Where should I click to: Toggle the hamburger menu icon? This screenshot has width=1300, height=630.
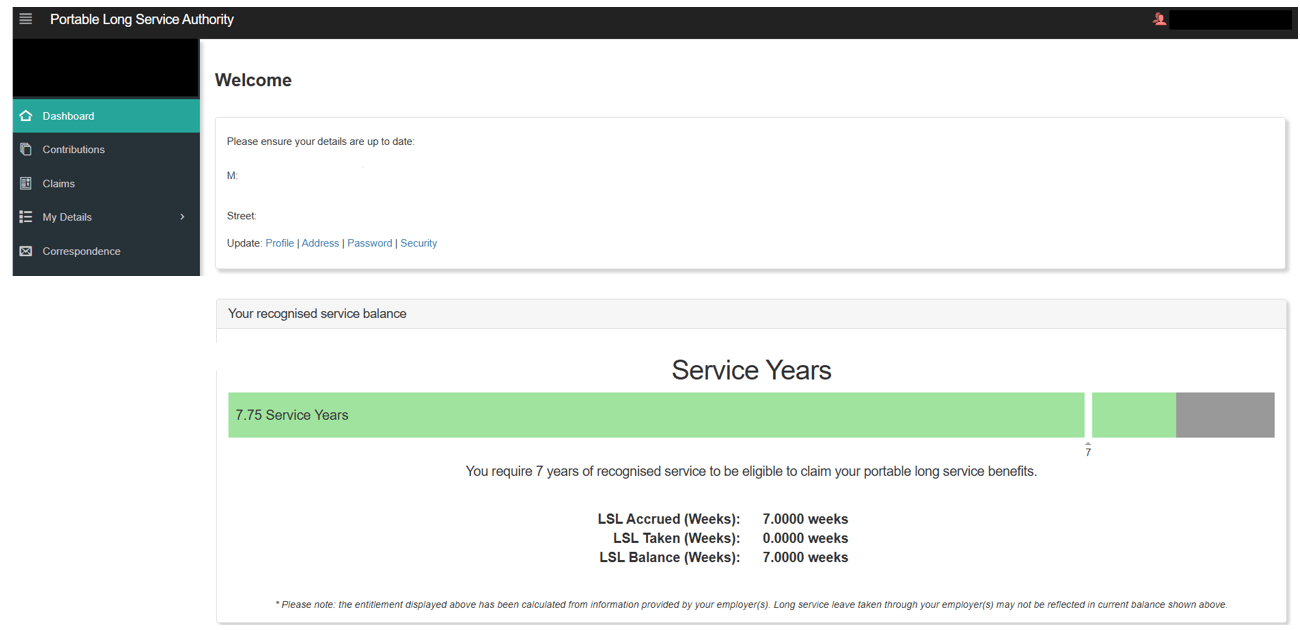(x=26, y=19)
